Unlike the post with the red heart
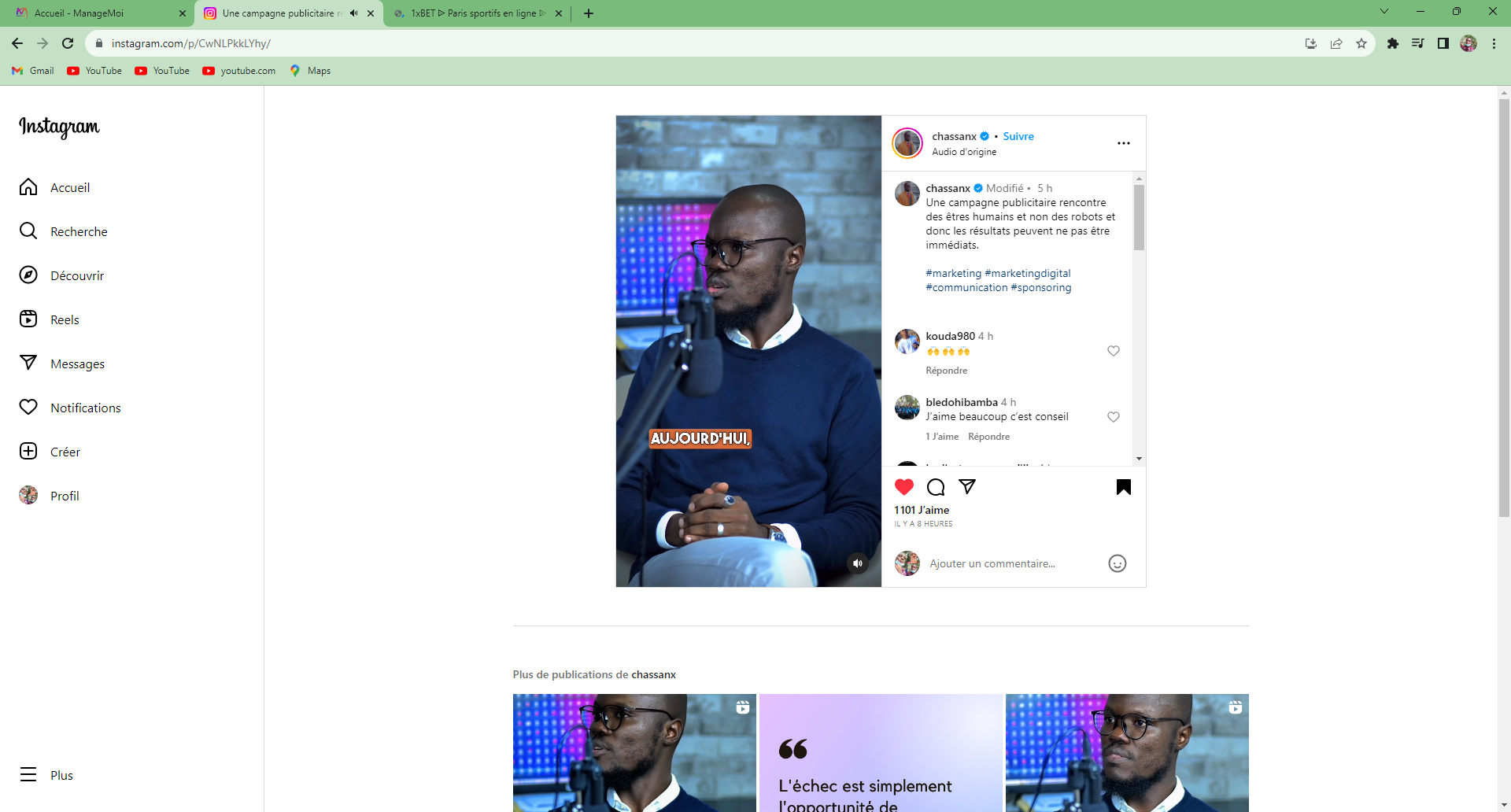 click(904, 487)
